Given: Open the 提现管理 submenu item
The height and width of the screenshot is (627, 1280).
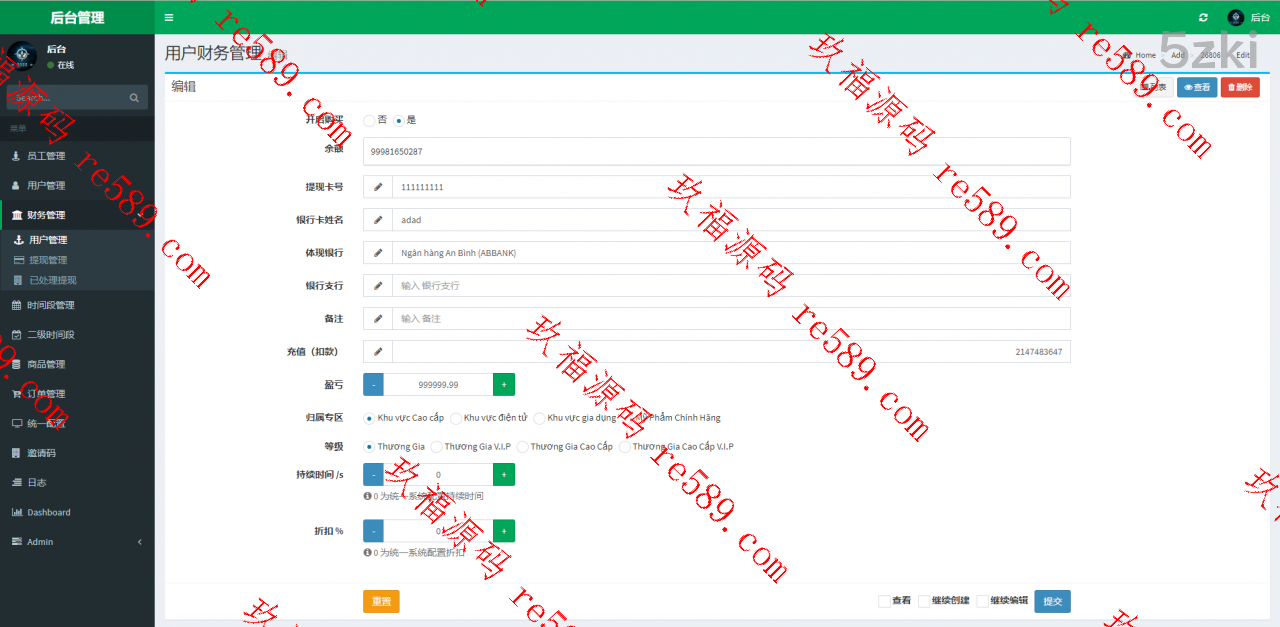Looking at the screenshot, I should click(x=48, y=260).
